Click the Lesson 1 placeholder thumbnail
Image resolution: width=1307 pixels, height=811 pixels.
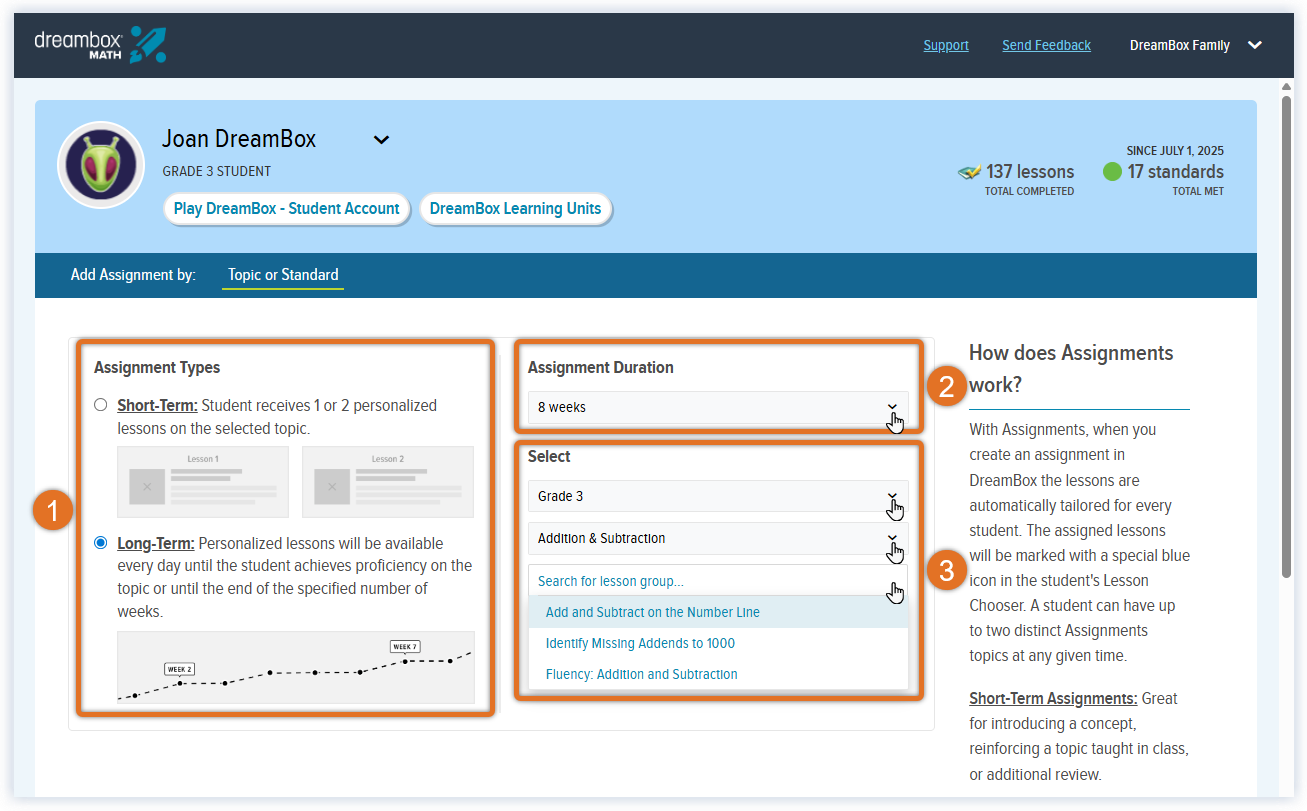coord(203,481)
